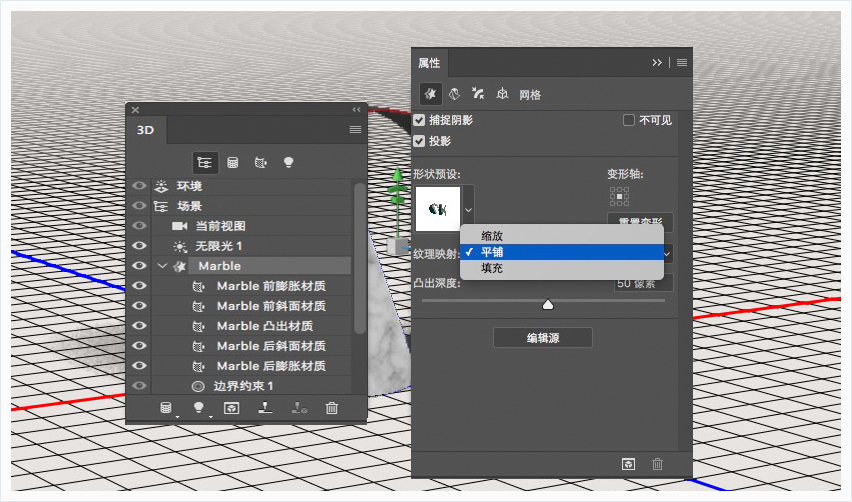
Task: Hide the 无限光 1 light
Action: [x=139, y=246]
